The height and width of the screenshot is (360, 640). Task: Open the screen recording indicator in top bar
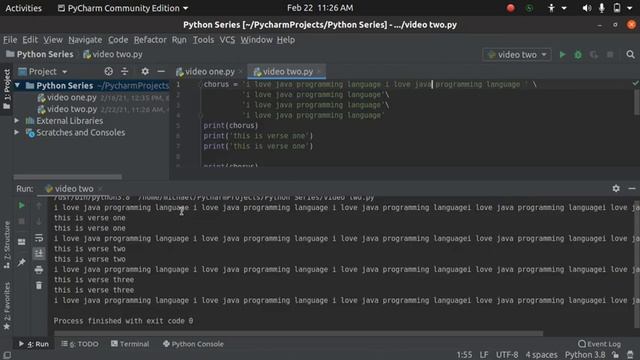(511, 8)
